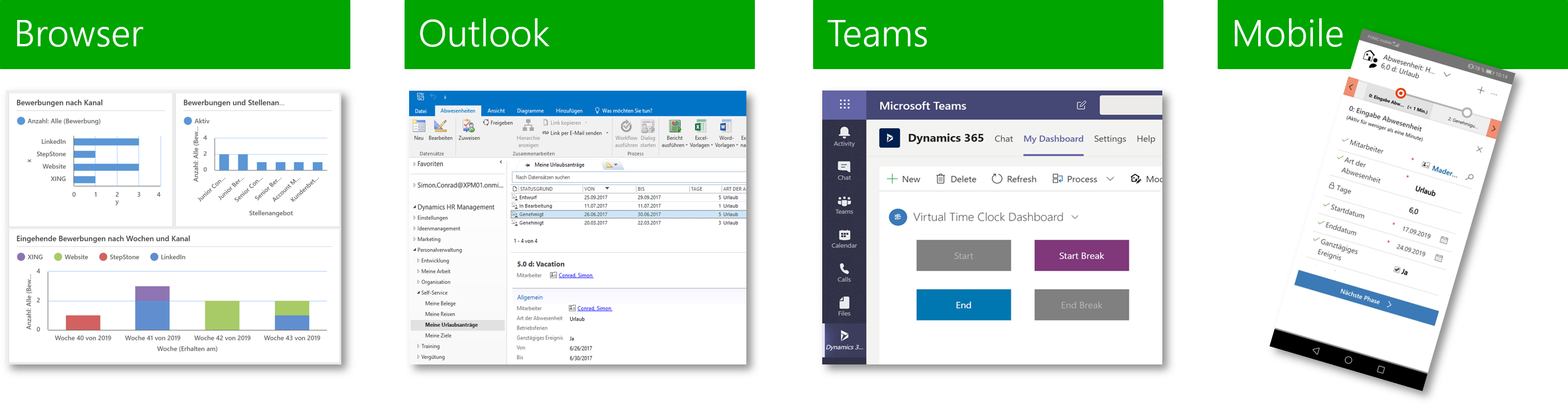Viewport: 1568px width, 405px height.
Task: Open Calendar in the Teams sidebar
Action: [844, 239]
